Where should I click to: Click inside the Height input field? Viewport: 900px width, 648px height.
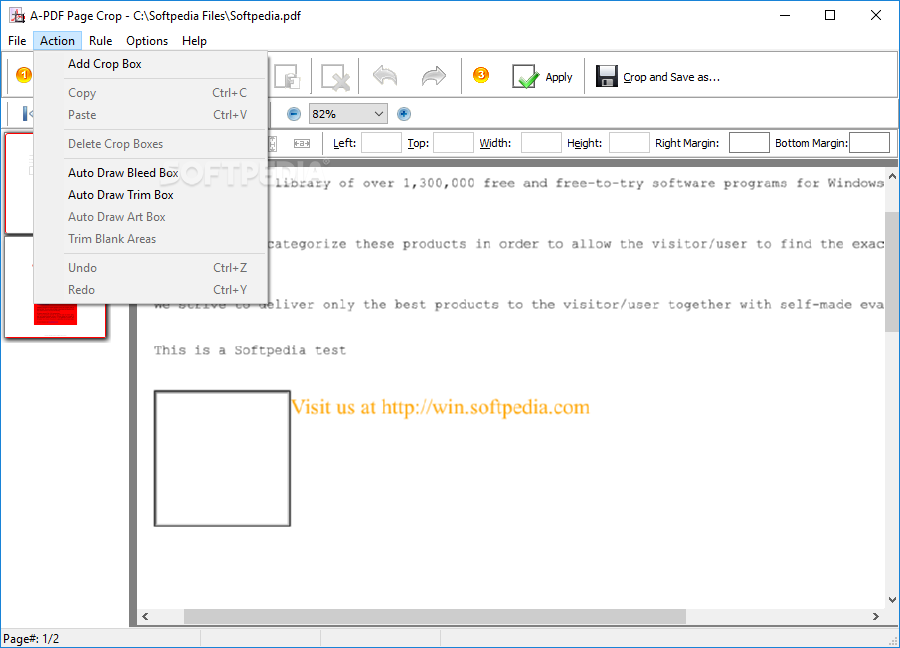pyautogui.click(x=629, y=142)
